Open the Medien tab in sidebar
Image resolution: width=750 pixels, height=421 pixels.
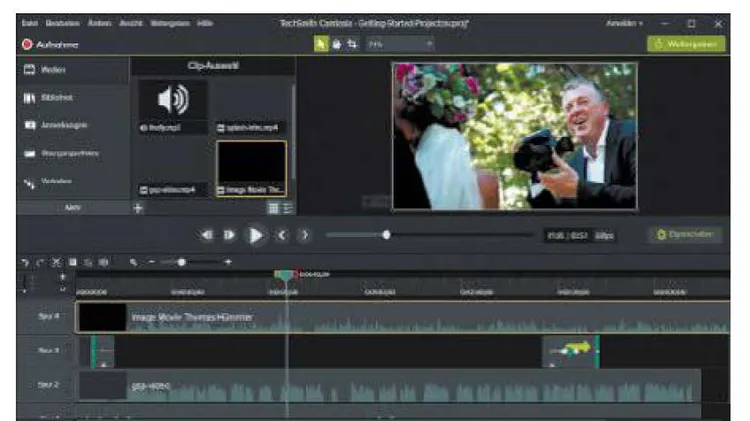pyautogui.click(x=73, y=70)
